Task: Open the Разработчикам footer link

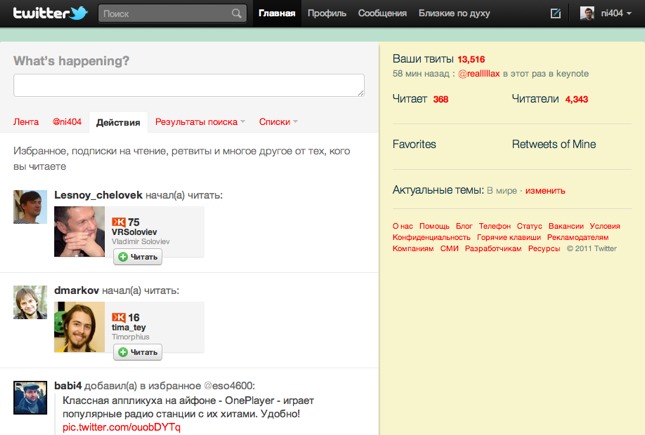Action: (x=493, y=249)
